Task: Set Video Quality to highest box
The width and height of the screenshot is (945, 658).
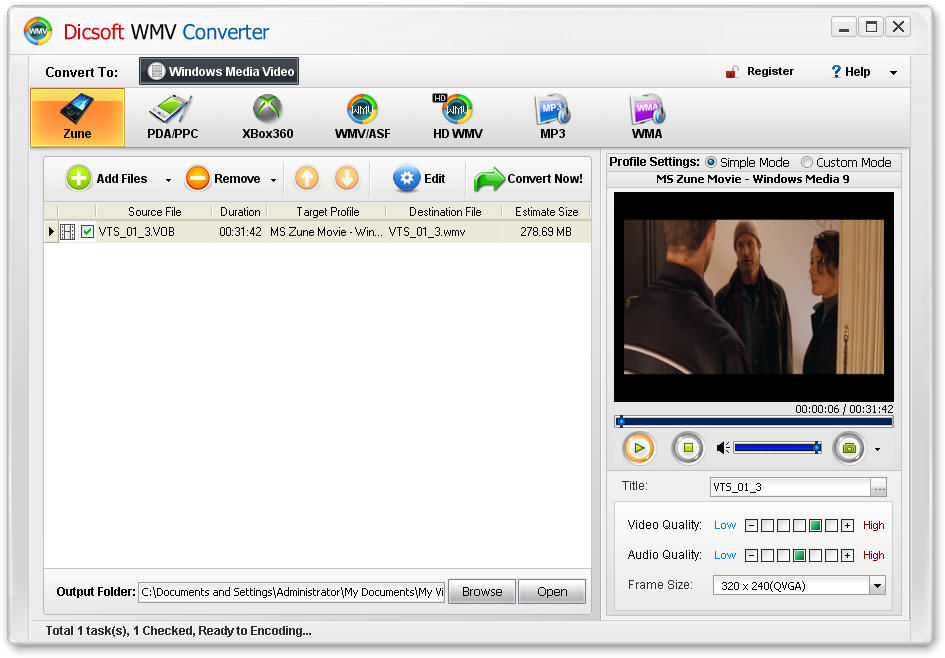Action: [x=831, y=525]
